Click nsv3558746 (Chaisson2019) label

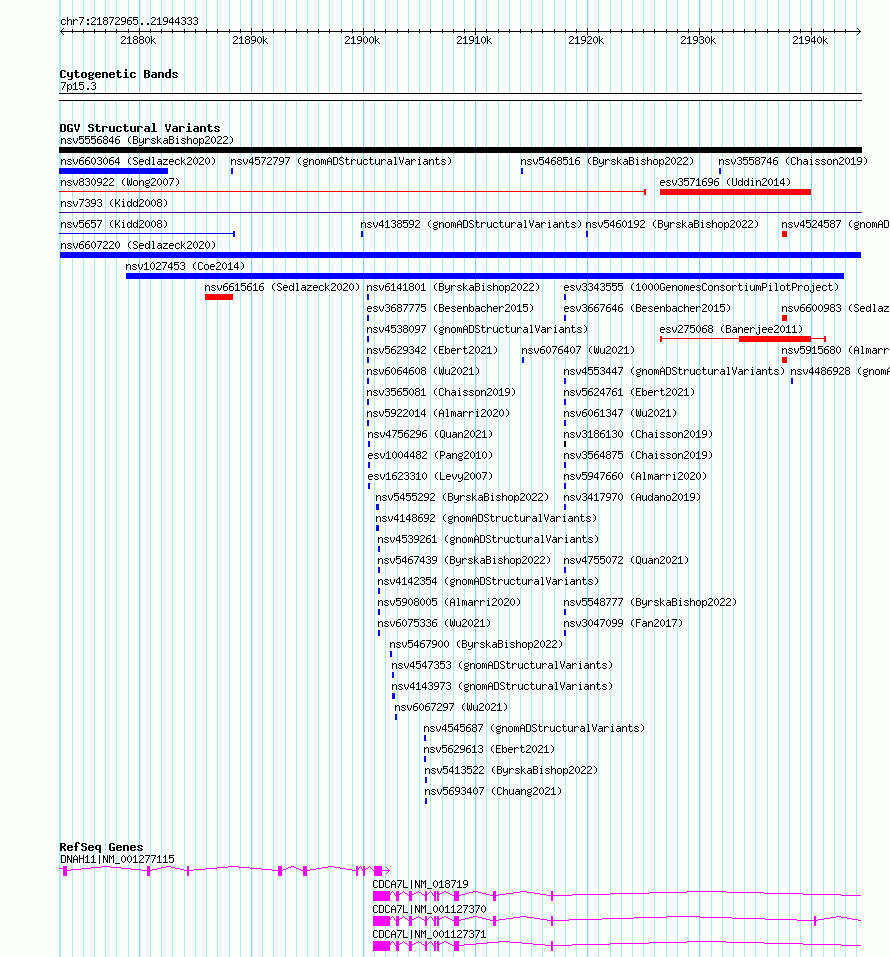[793, 161]
